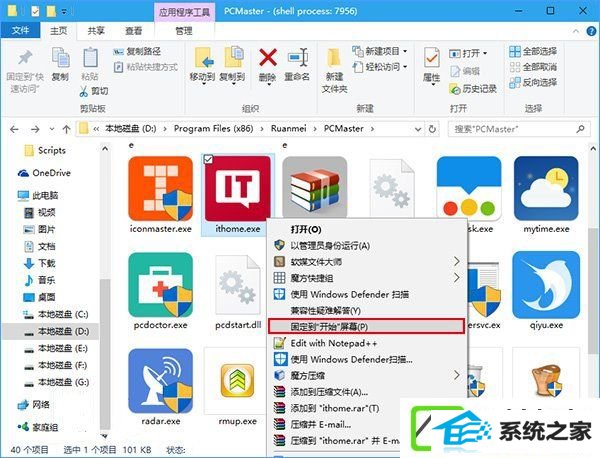Click the Forward navigation arrow
Screen dimensions: 600x458
tap(35, 129)
